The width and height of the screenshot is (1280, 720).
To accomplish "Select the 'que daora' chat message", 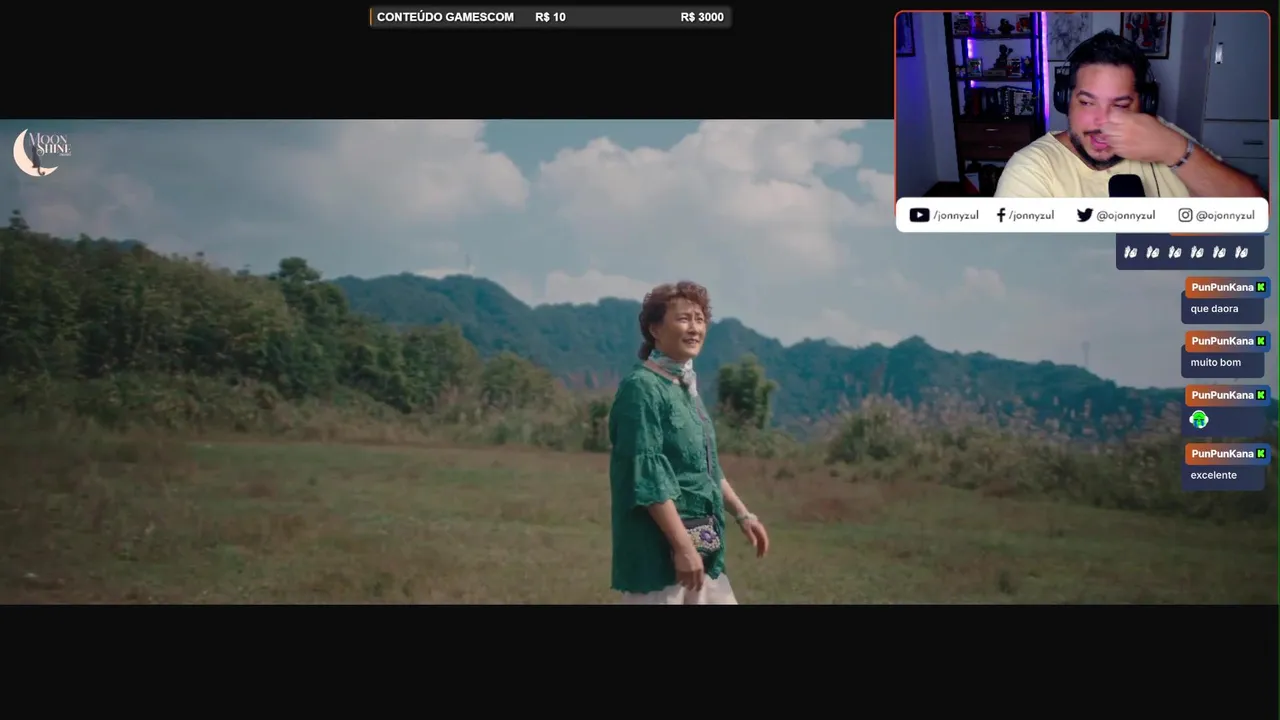I will coord(1214,309).
